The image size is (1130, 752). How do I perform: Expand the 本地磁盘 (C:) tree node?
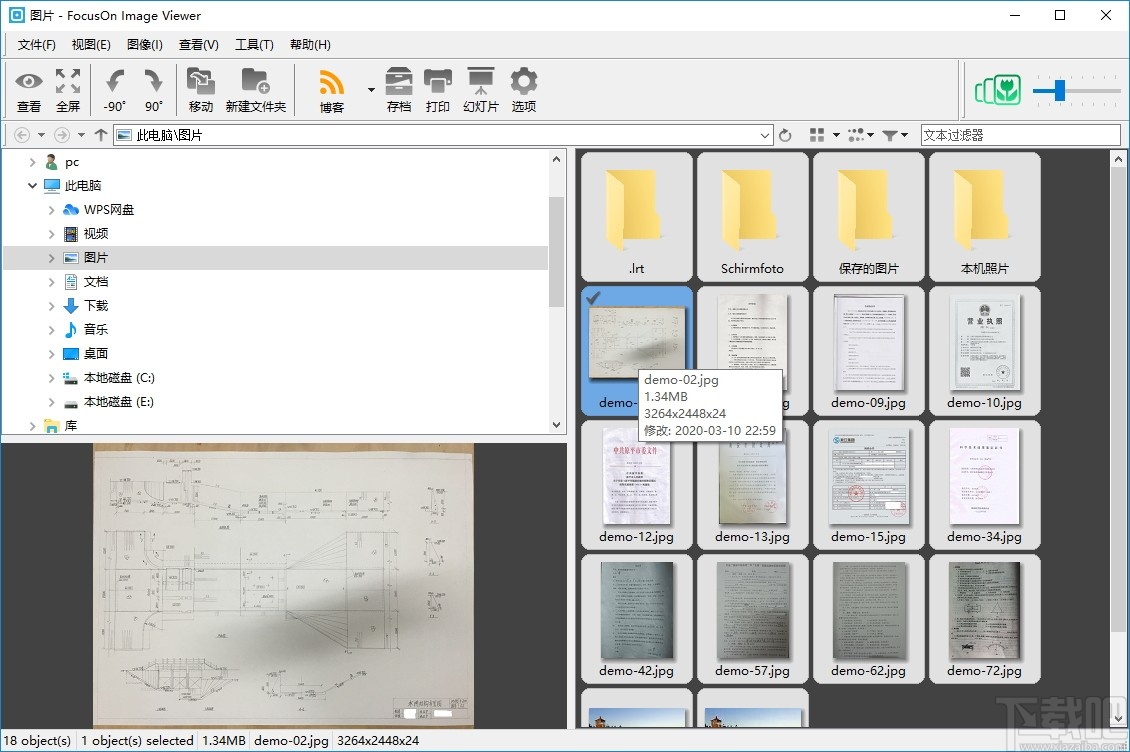pyautogui.click(x=51, y=378)
